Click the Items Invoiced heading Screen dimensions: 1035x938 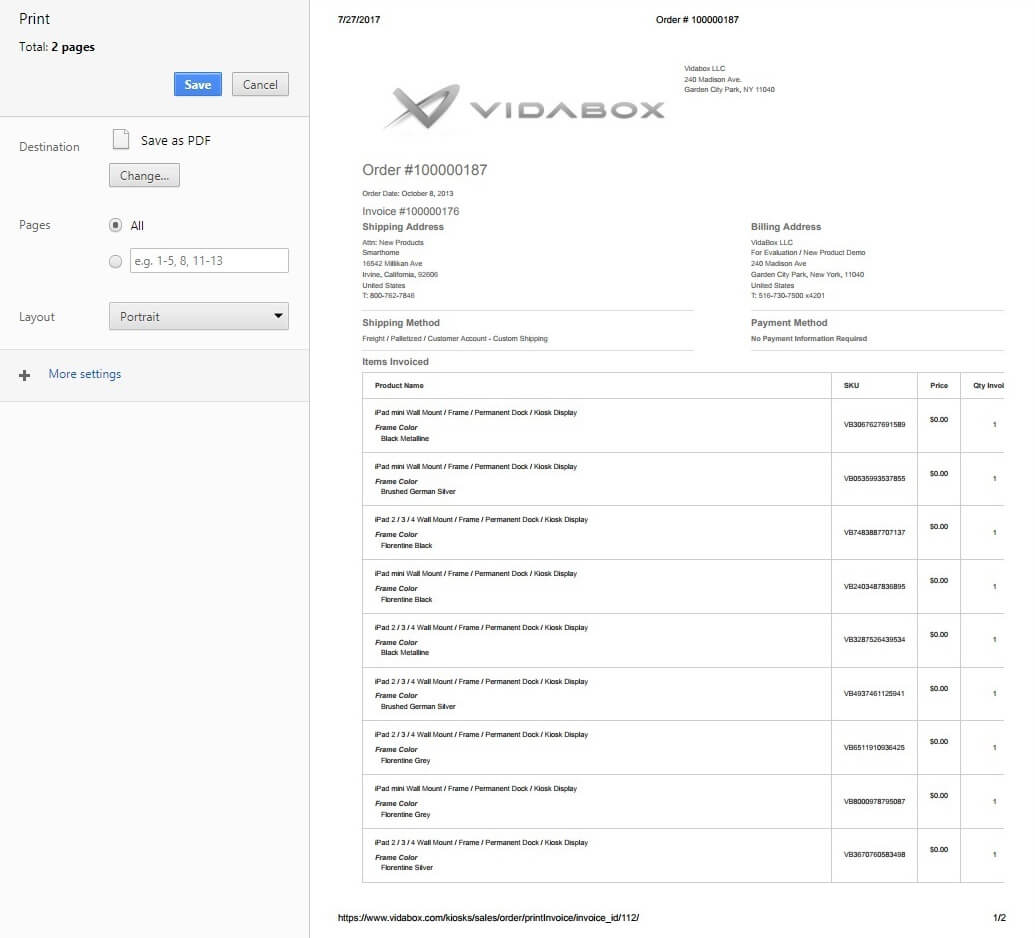395,361
